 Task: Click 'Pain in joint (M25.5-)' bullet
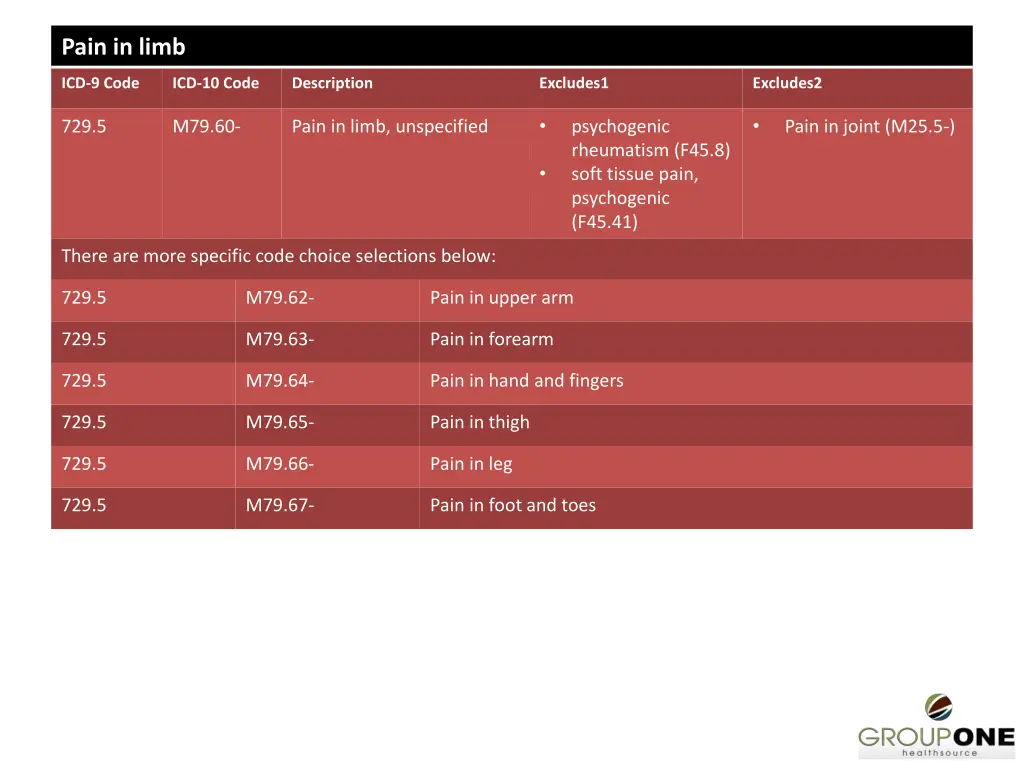coord(869,126)
